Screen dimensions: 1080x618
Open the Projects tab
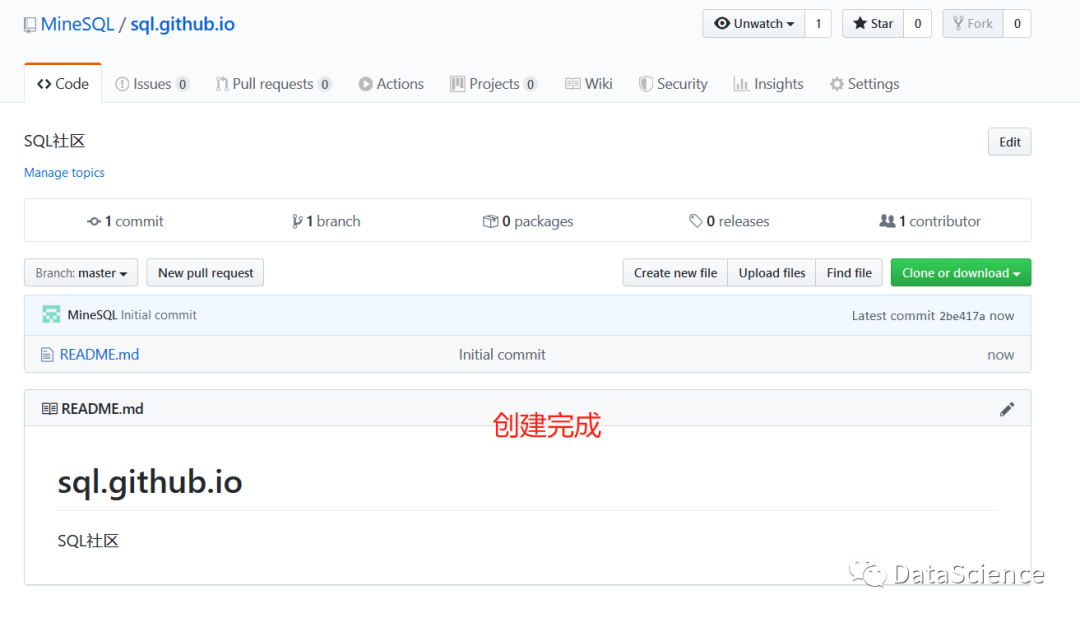493,84
